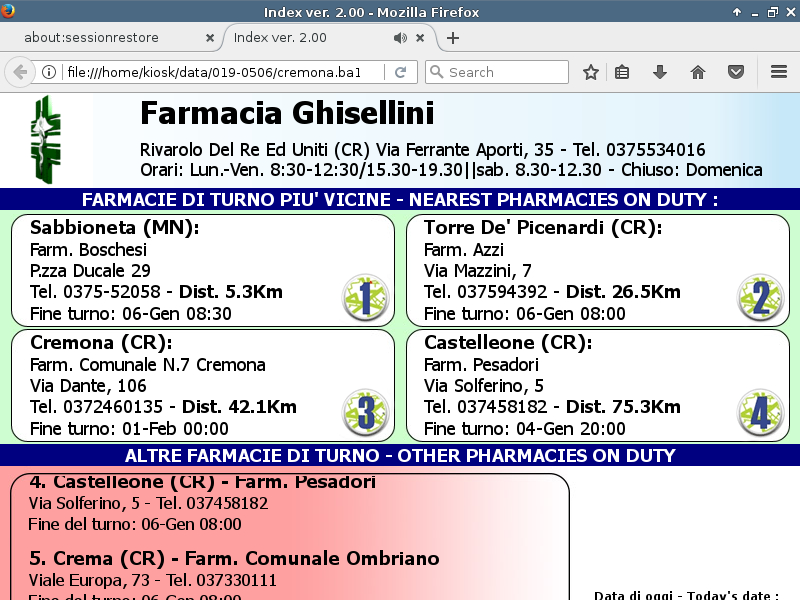Click the URL address bar
Image resolution: width=800 pixels, height=600 pixels.
220,72
